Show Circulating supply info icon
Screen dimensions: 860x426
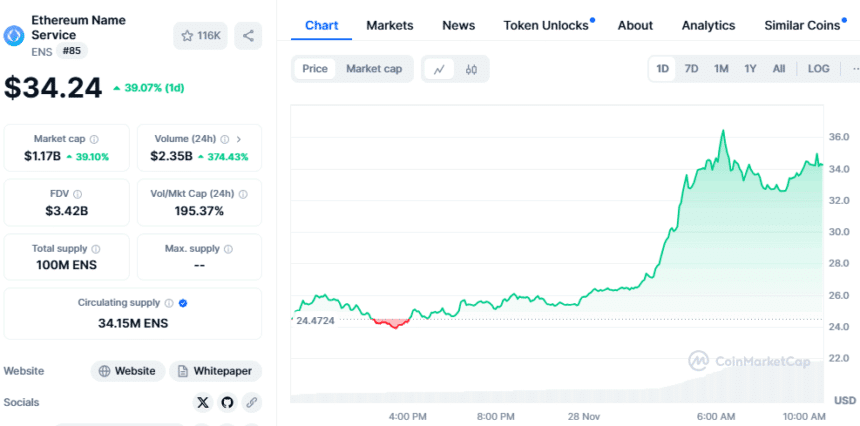click(169, 303)
